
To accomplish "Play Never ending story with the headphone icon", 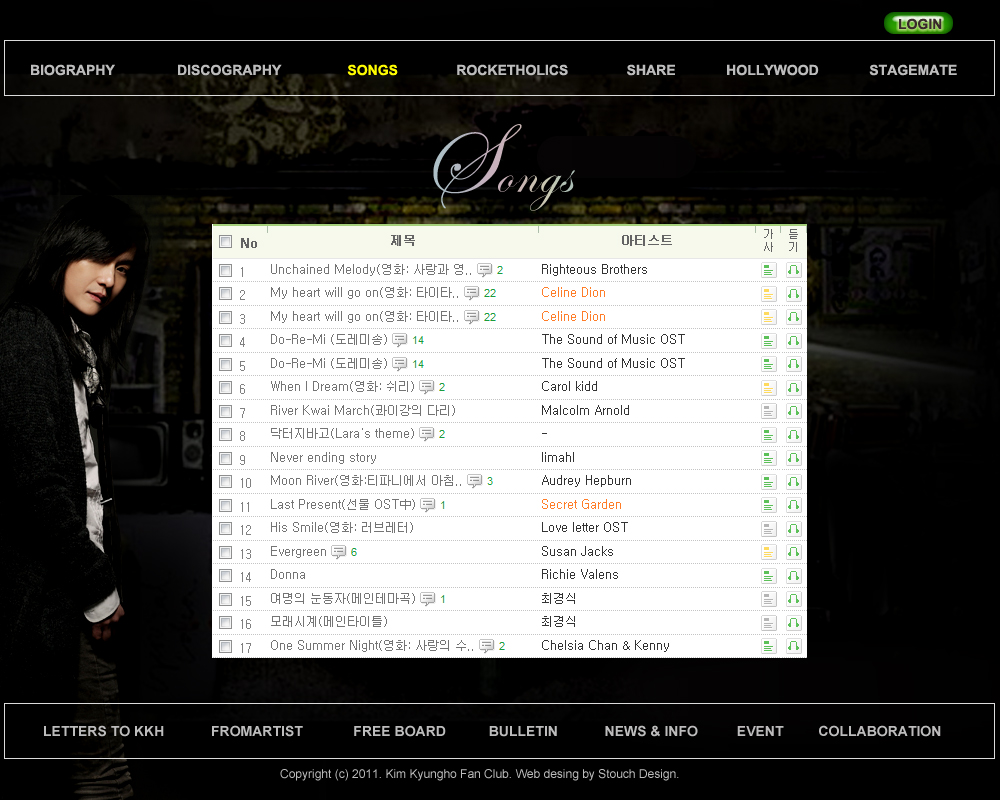I will pos(793,458).
